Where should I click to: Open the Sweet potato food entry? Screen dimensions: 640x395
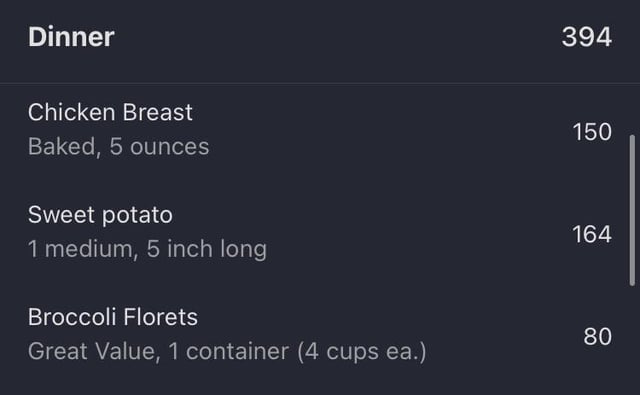(x=320, y=232)
